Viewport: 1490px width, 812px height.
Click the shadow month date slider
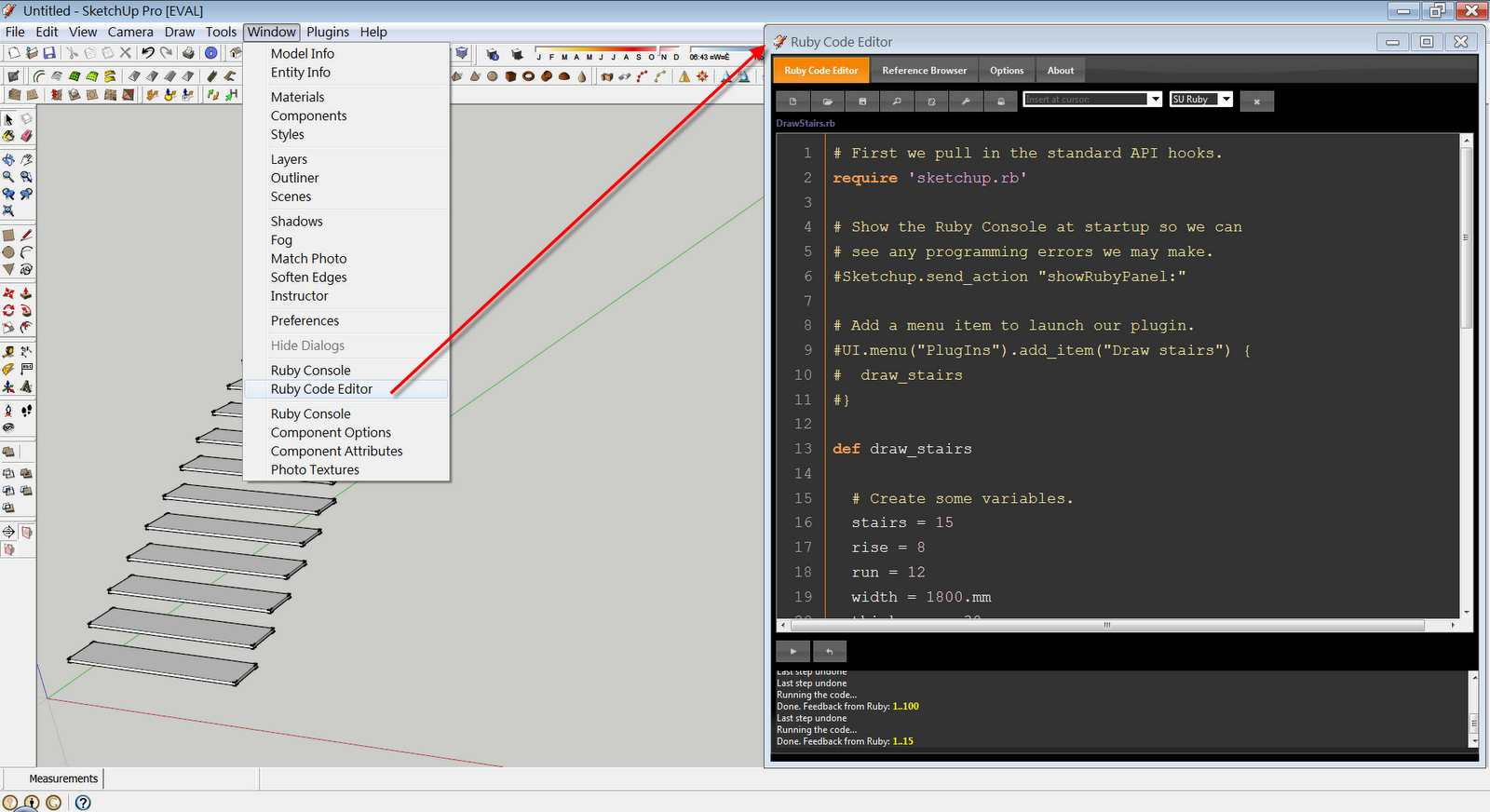pos(607,49)
